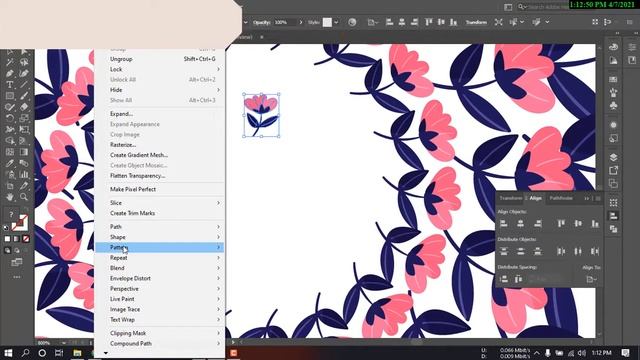Choose Create Trim Marks
This screenshot has width=640, height=360.
[160, 213]
